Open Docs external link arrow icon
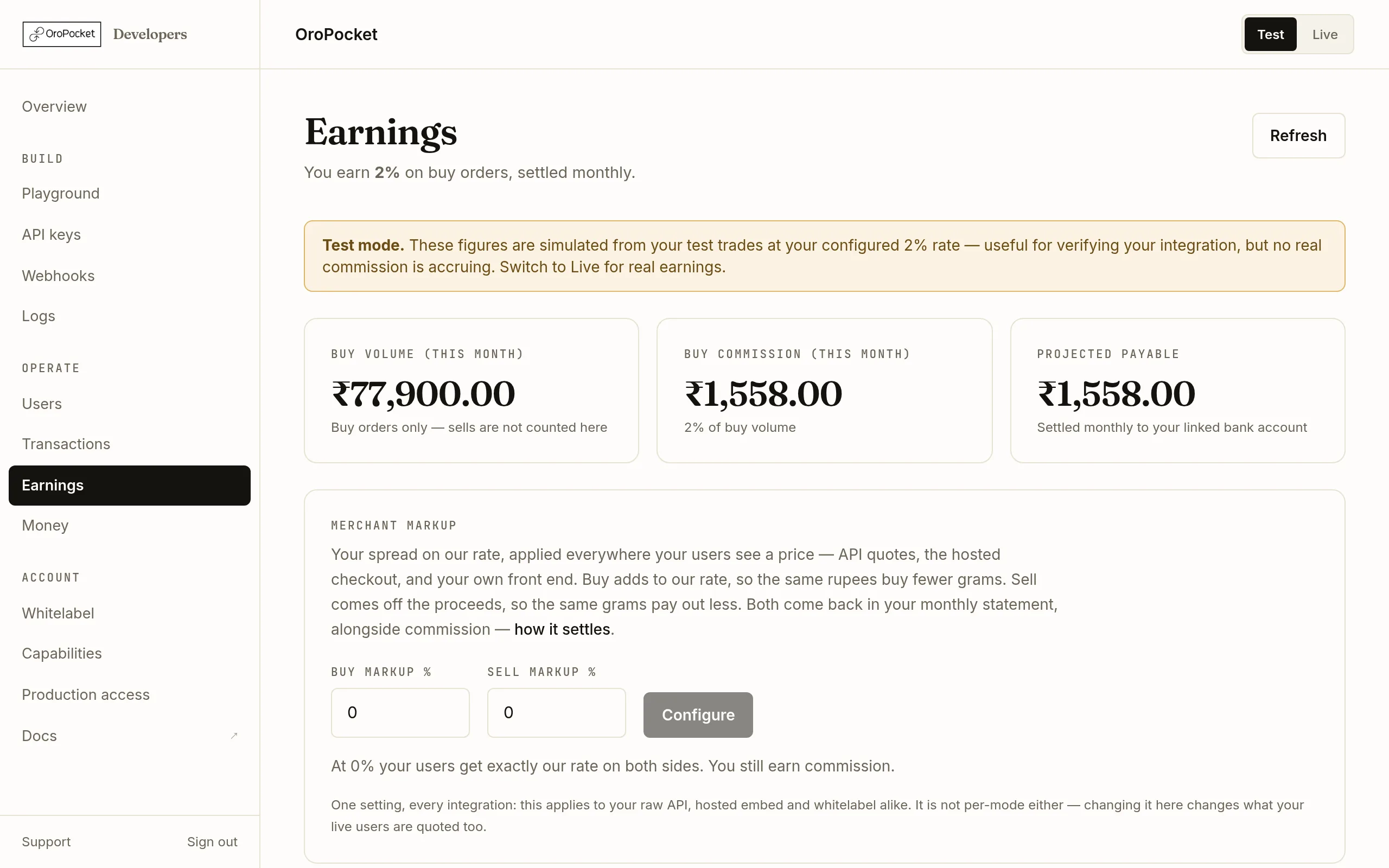The width and height of the screenshot is (1389, 868). click(x=234, y=736)
